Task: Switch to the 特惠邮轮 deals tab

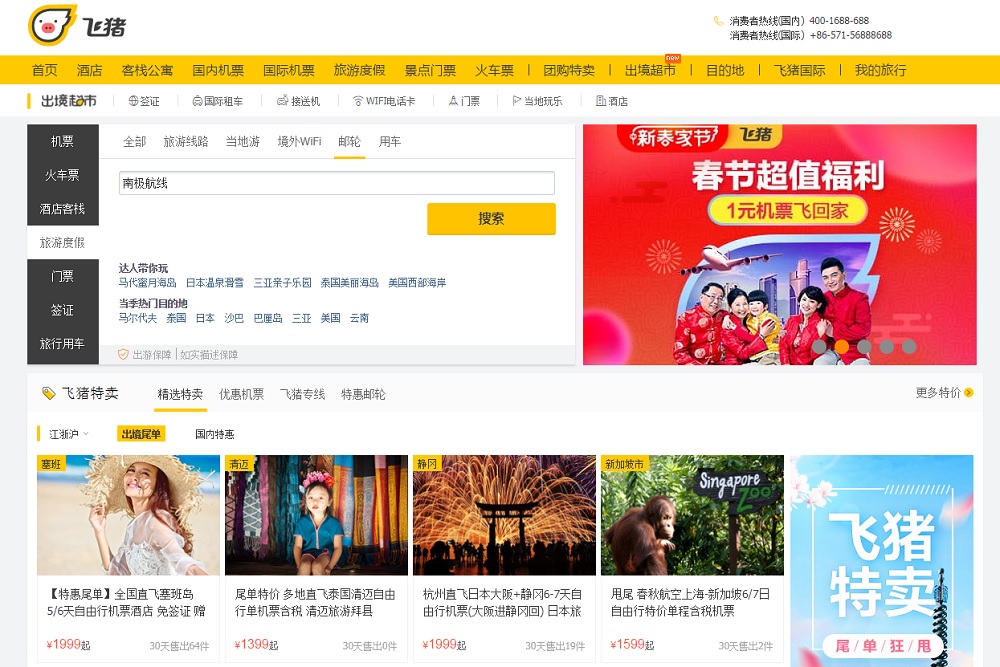Action: pos(363,394)
